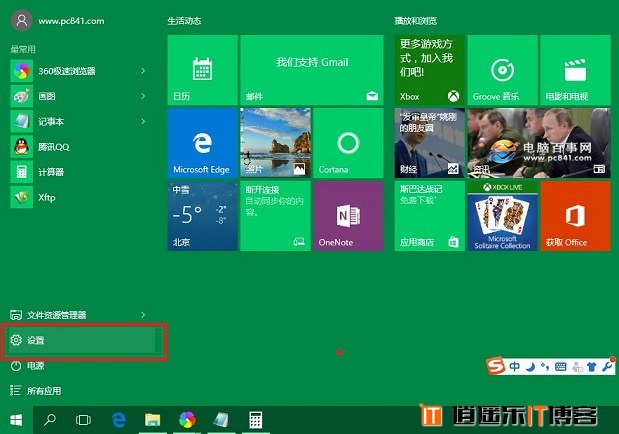The image size is (619, 434).
Task: Open the Cortana tile
Action: (x=348, y=143)
